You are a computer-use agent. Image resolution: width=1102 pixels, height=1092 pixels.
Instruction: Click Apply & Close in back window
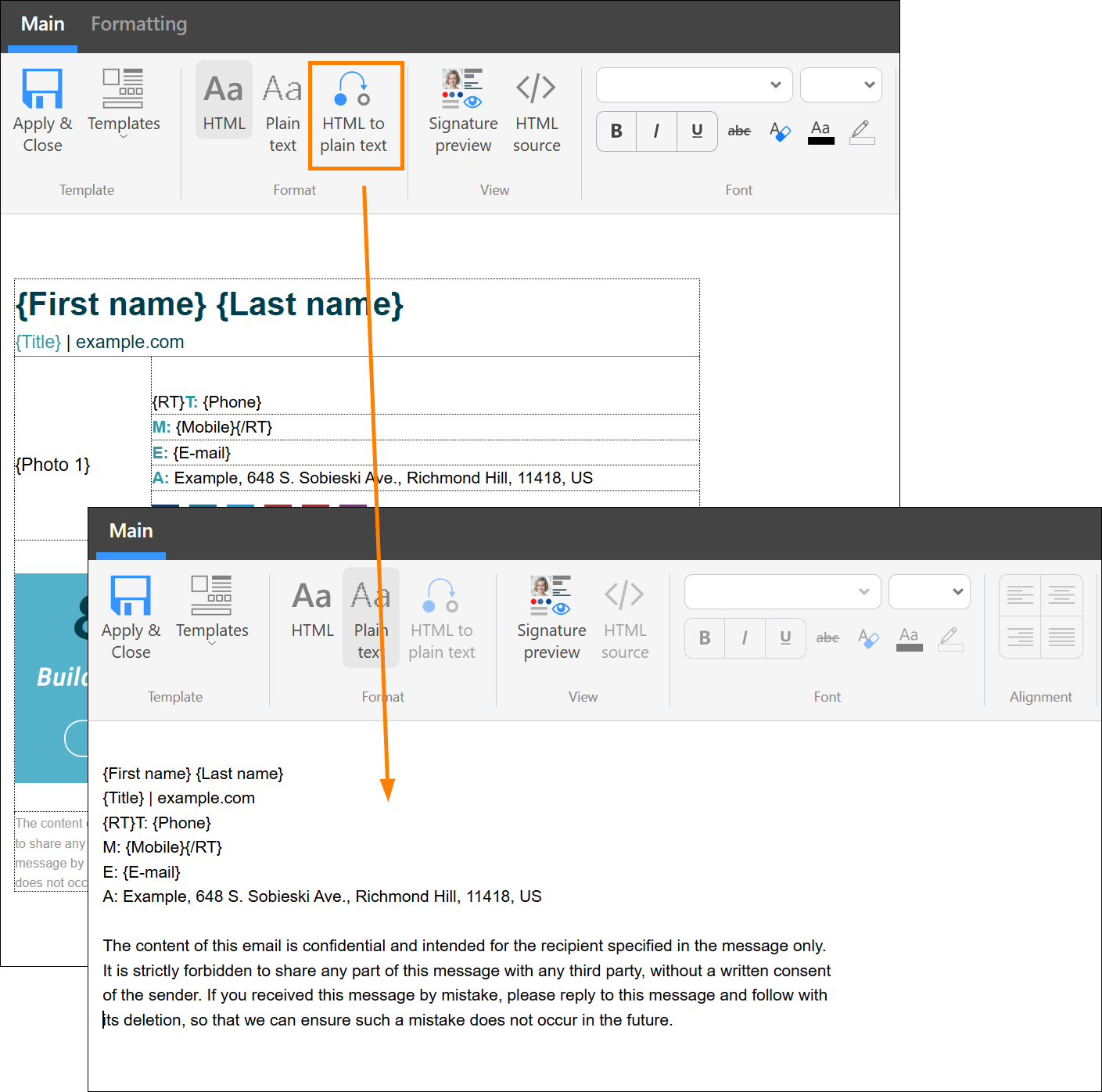(x=42, y=110)
